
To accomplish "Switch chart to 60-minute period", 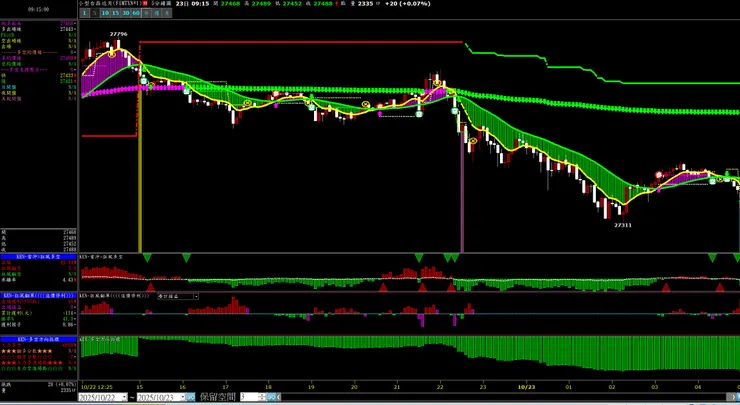I will click(x=136, y=13).
